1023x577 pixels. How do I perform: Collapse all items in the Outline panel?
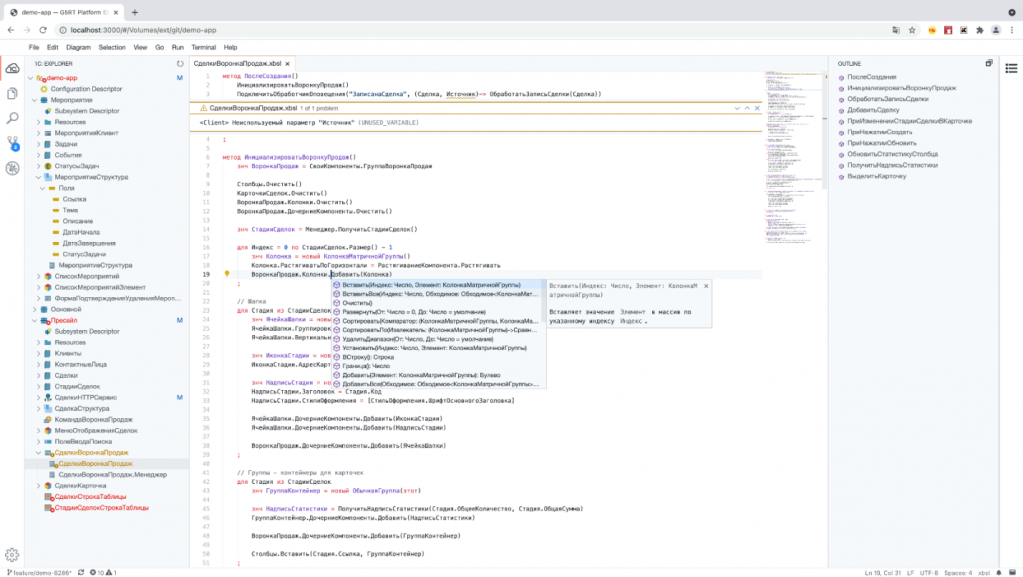click(x=988, y=63)
